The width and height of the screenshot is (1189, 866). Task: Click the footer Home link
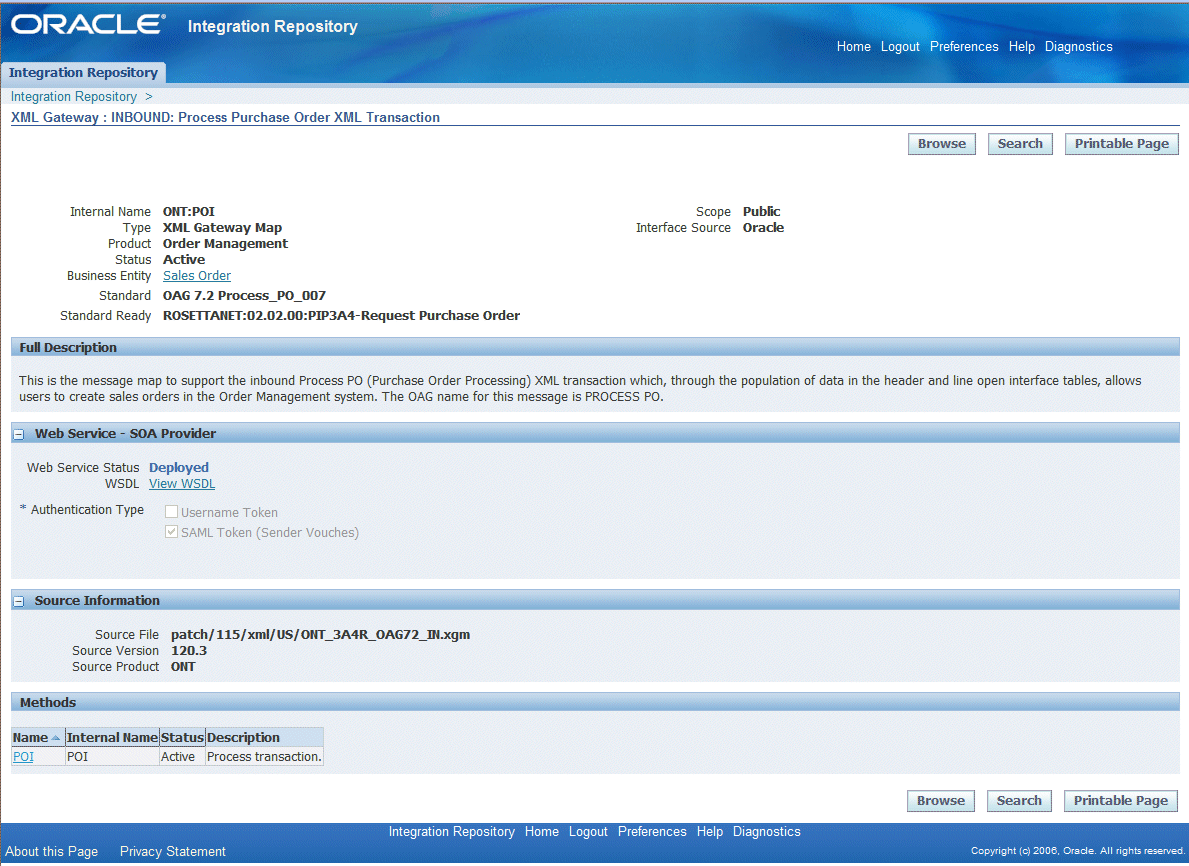click(x=541, y=832)
